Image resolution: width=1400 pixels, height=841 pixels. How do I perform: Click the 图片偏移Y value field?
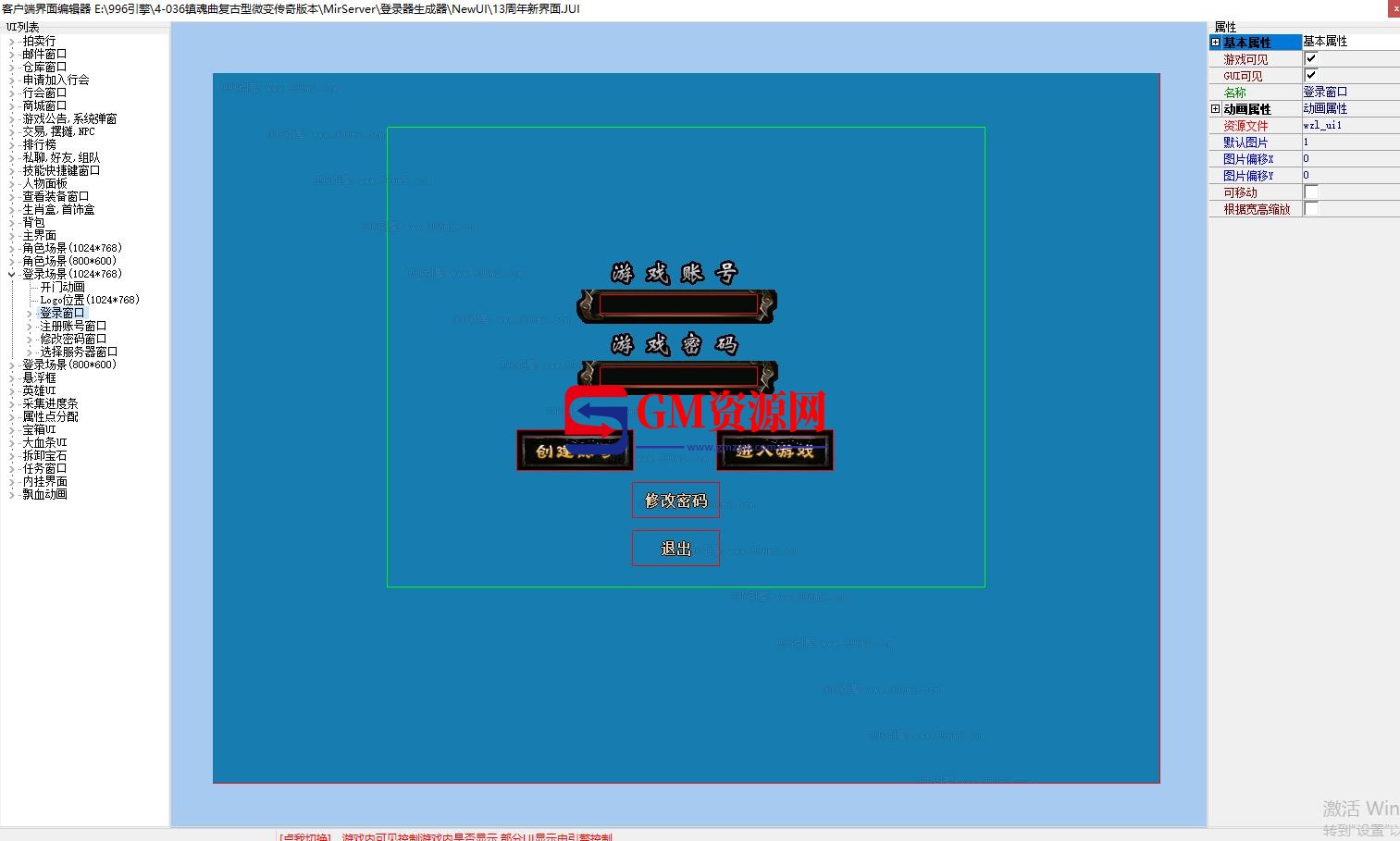1350,175
